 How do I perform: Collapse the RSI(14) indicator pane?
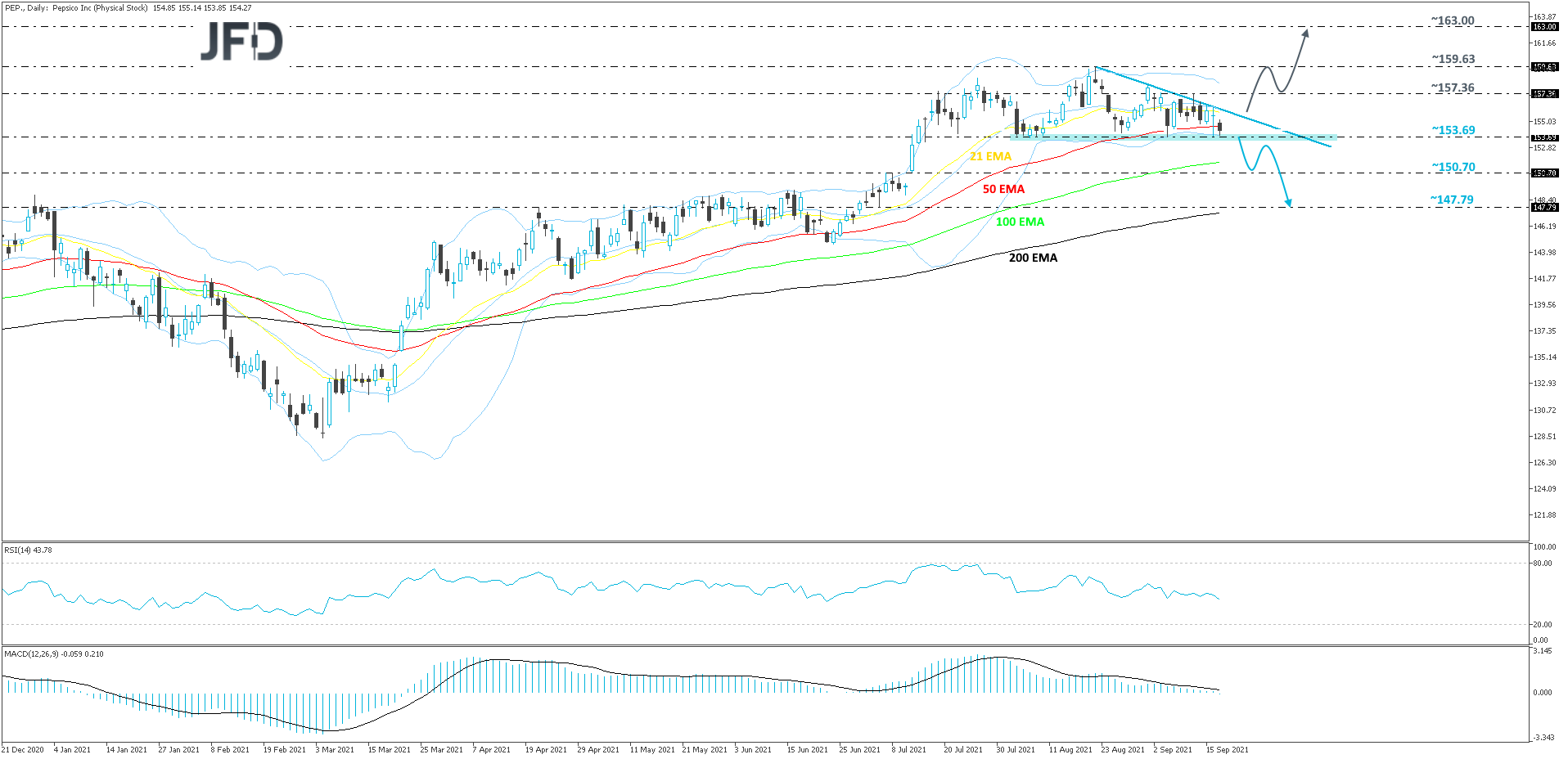(28, 550)
